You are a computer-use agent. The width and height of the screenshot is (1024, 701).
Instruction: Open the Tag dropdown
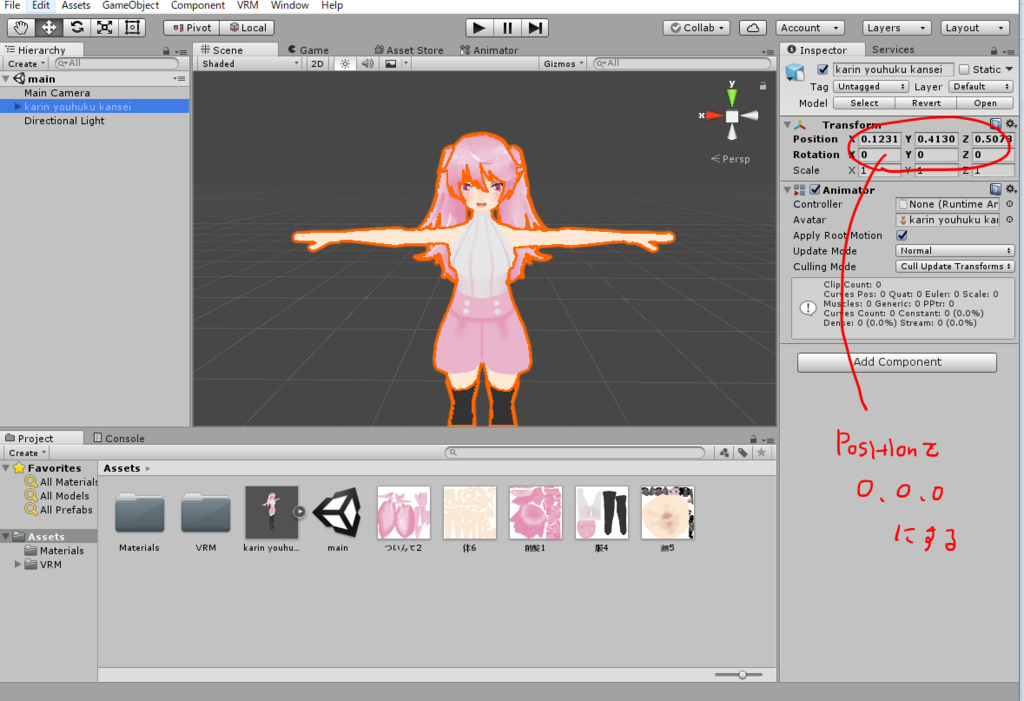(x=871, y=86)
